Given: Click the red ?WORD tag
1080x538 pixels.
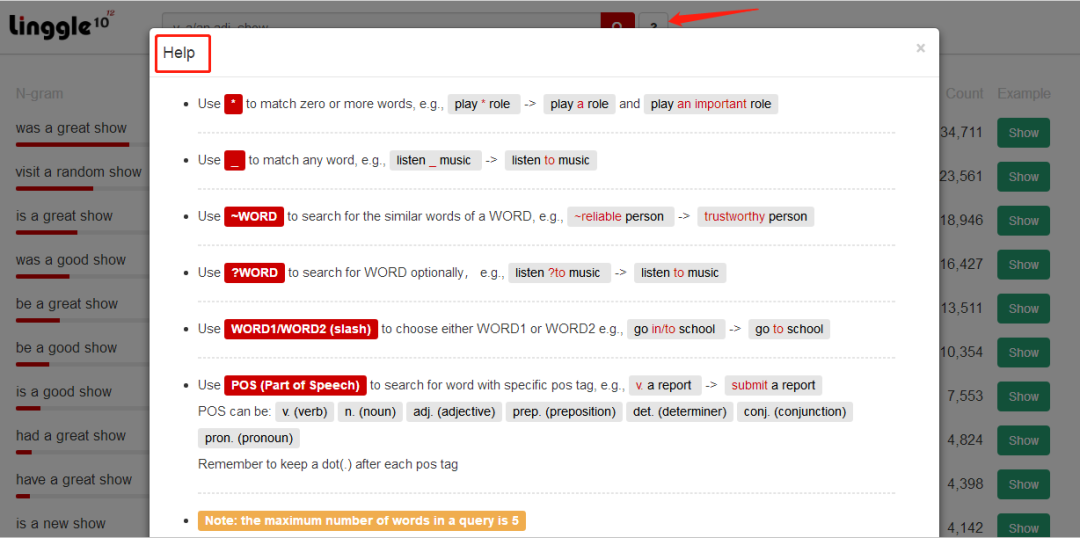Looking at the screenshot, I should coord(254,273).
